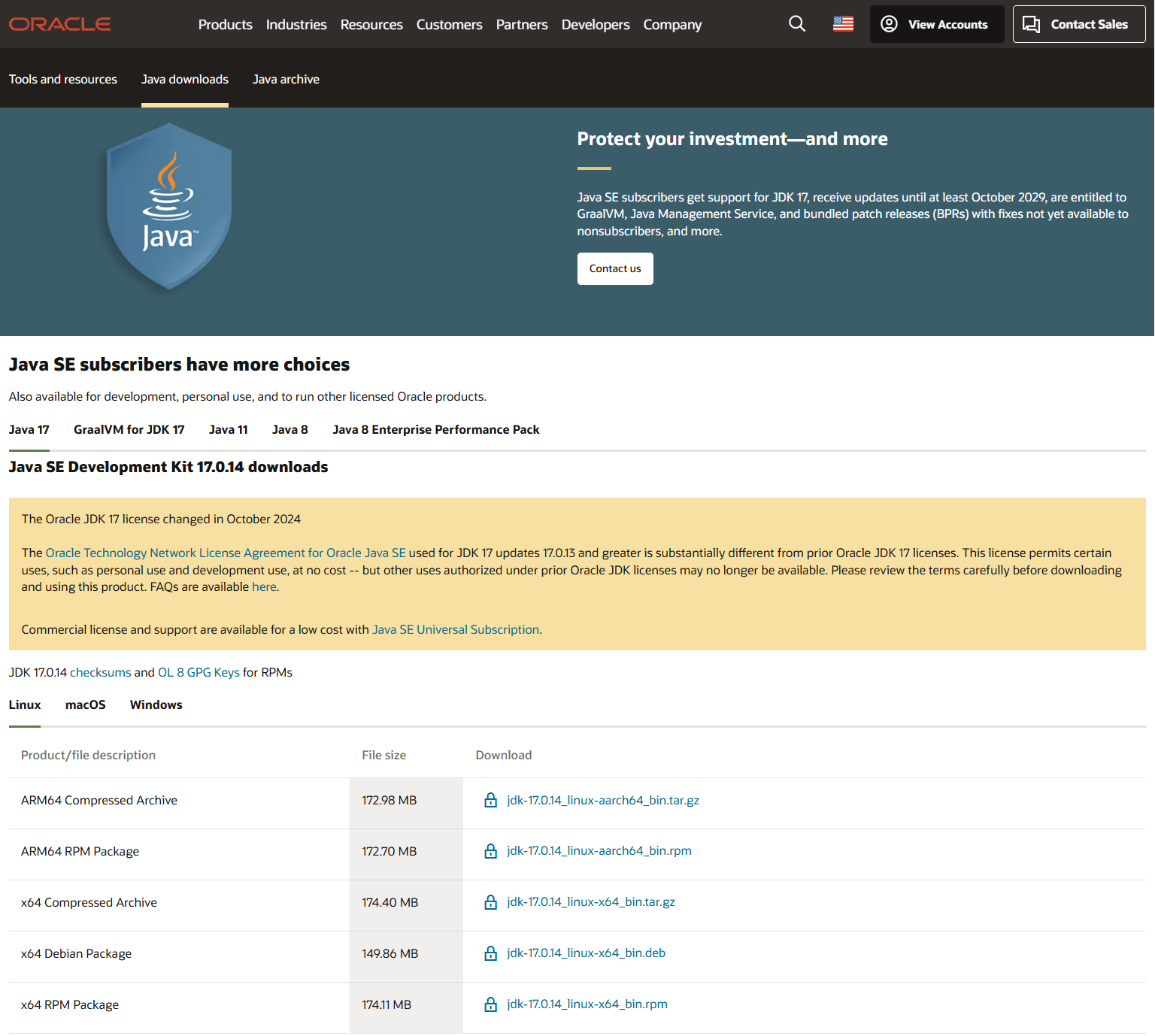Click the lock icon beside jdk-17.0.14_linux-x64_bin.deb
Viewport: 1155px width, 1036px height.
[x=490, y=953]
